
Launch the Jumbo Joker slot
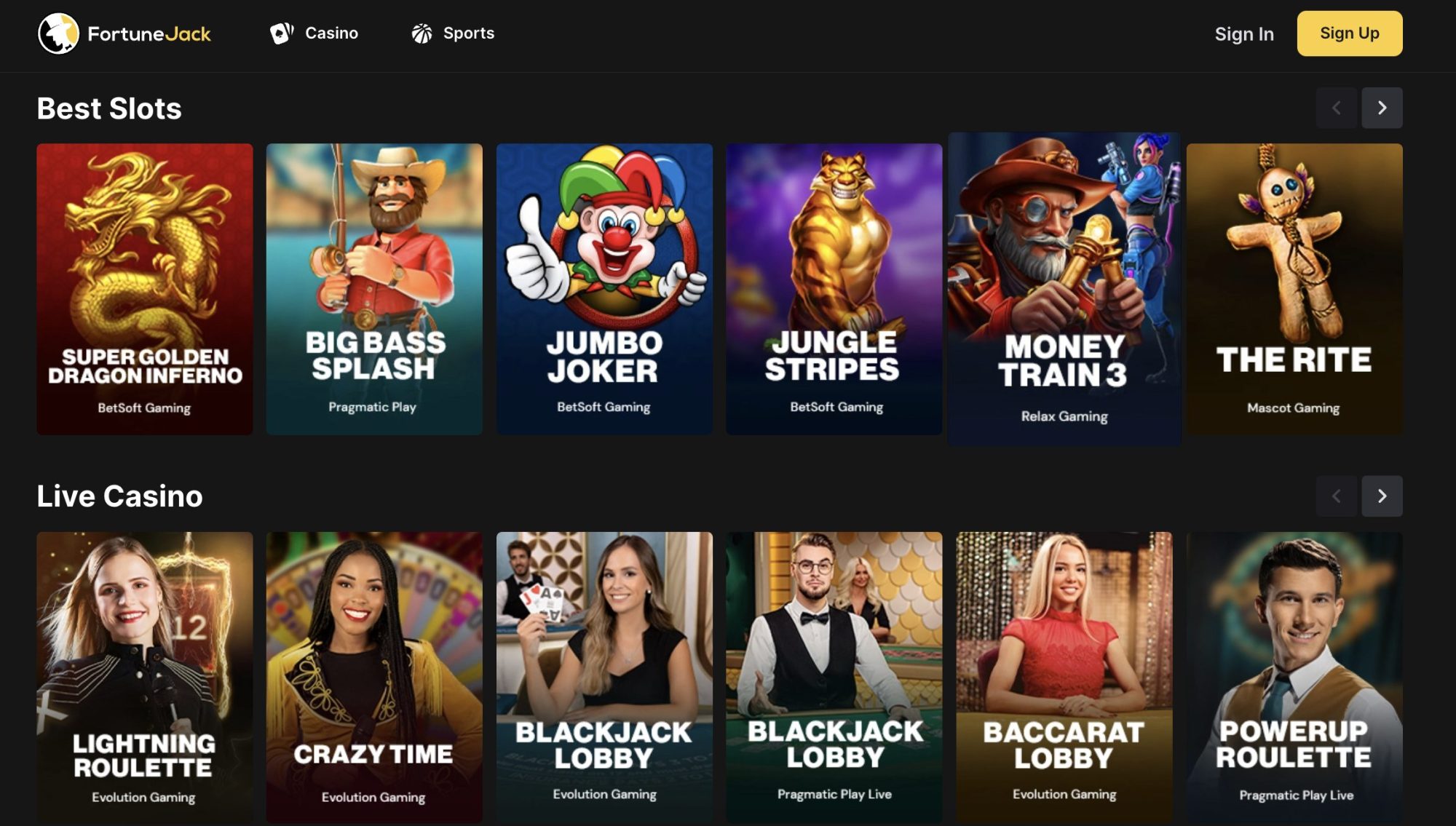click(x=604, y=289)
